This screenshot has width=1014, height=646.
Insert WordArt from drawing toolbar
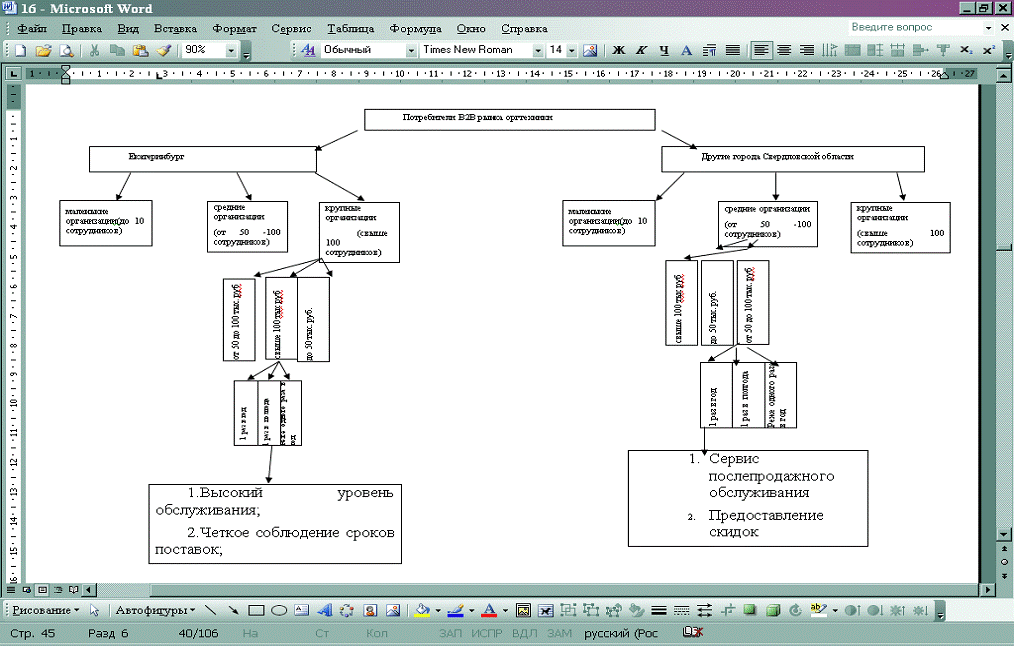325,610
